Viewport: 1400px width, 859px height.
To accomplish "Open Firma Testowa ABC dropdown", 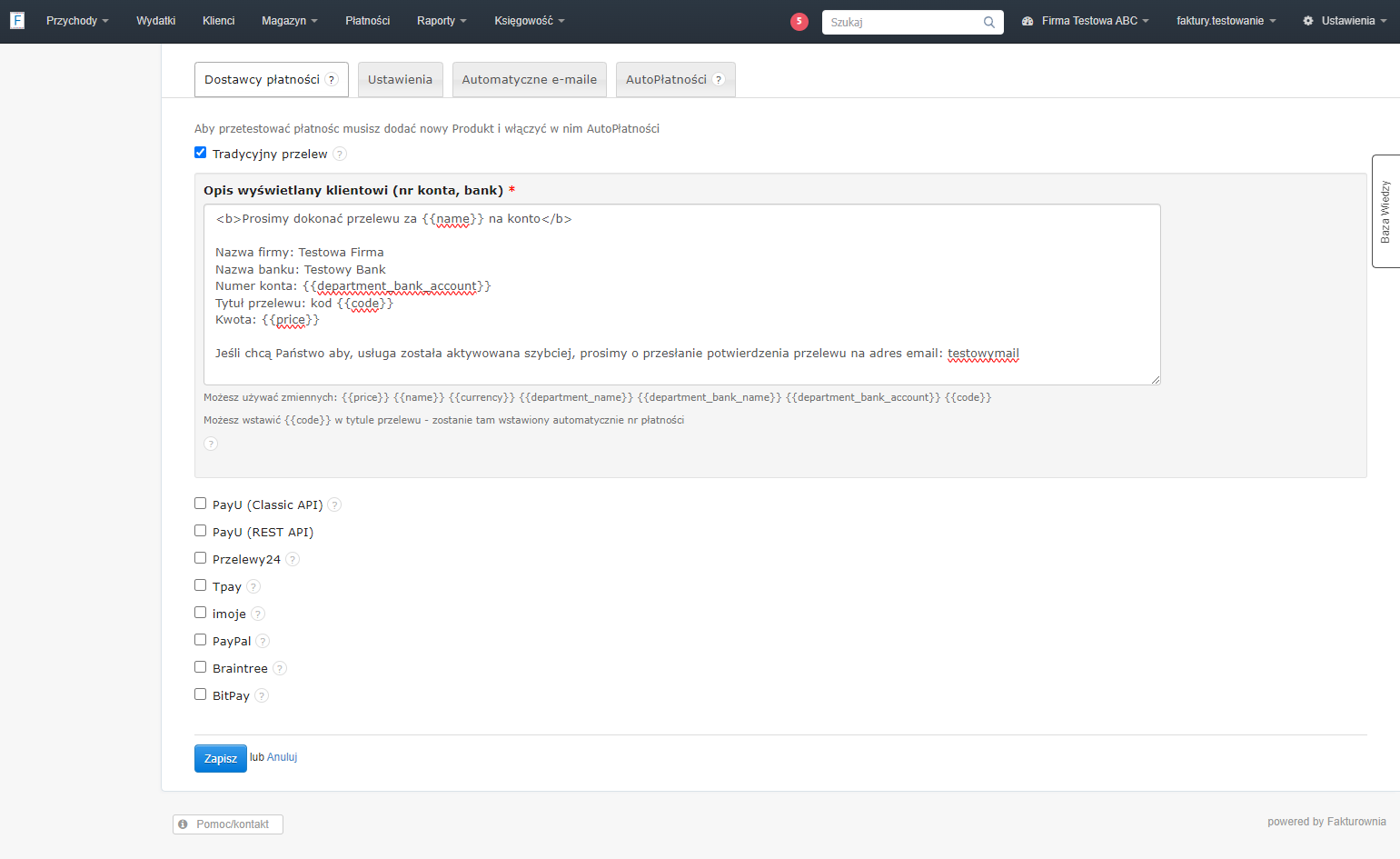I will [1086, 21].
